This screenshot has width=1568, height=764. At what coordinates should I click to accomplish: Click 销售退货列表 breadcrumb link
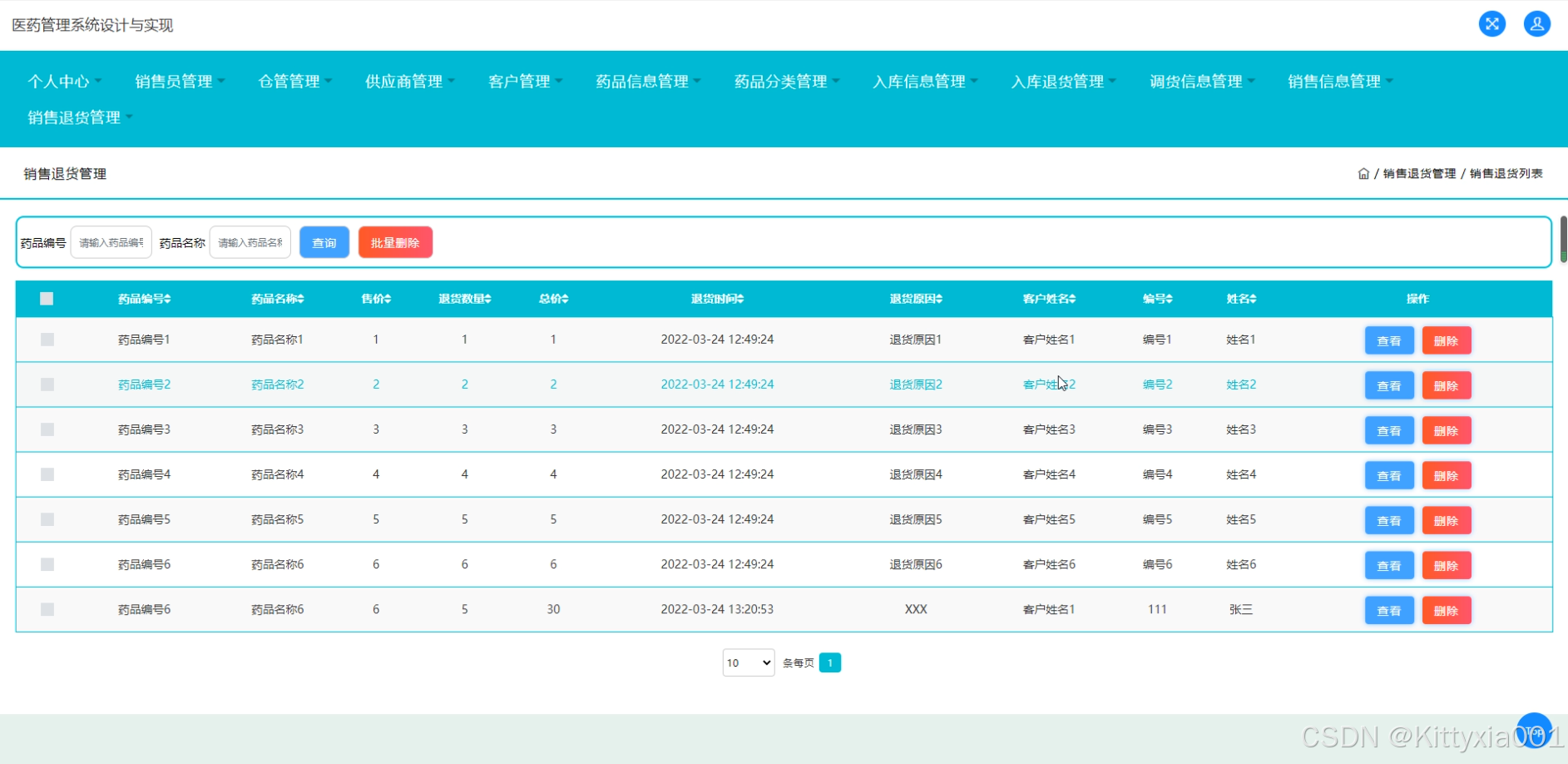click(1506, 174)
